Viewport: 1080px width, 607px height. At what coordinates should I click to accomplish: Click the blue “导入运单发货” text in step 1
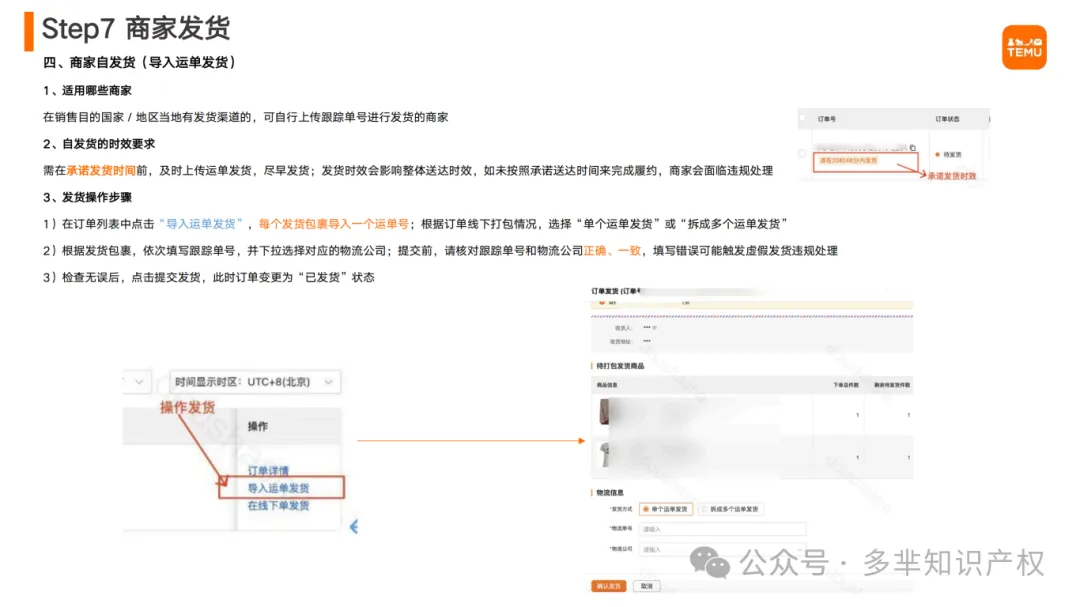(x=200, y=224)
